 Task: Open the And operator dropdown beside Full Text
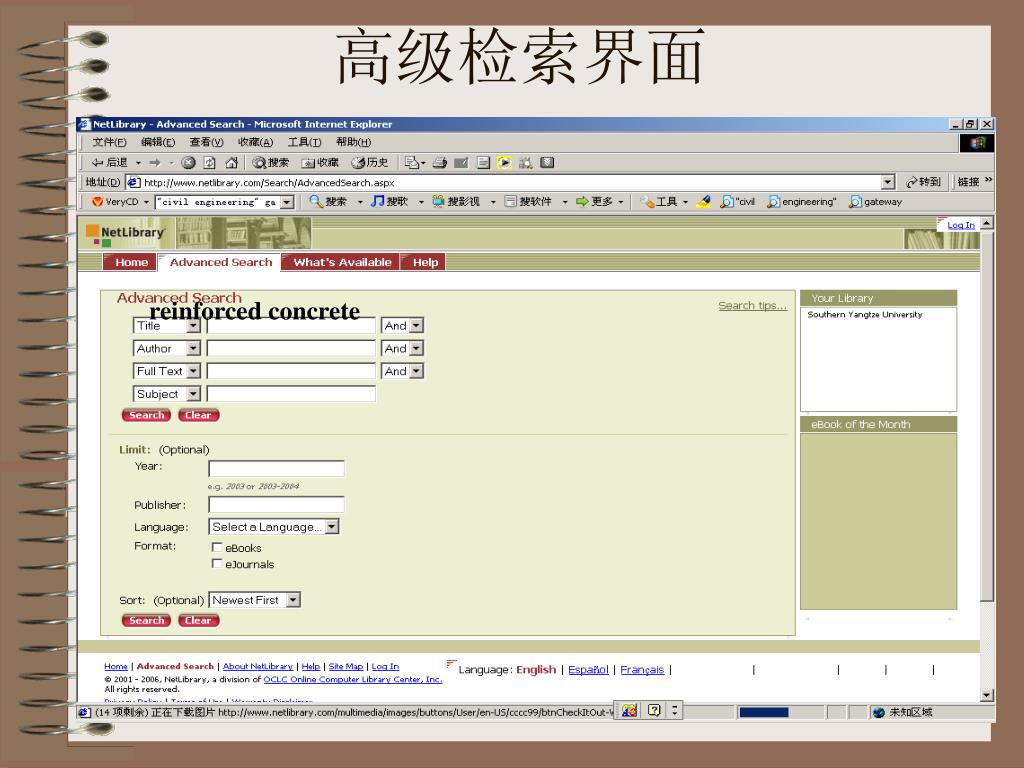417,371
